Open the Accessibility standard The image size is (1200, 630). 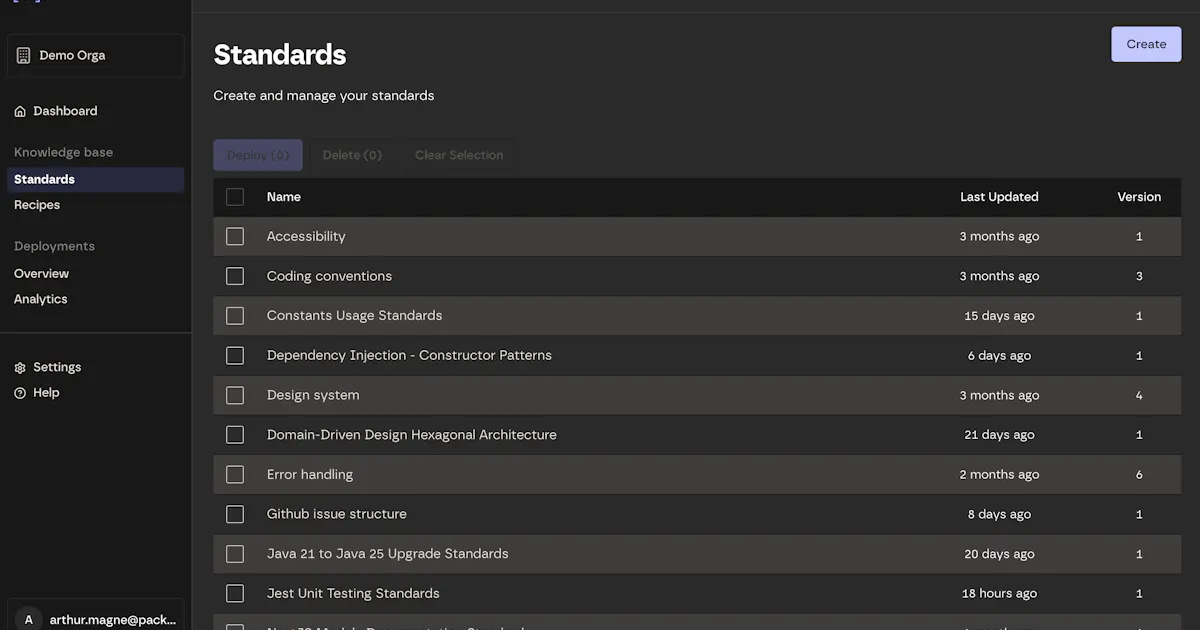tap(306, 236)
